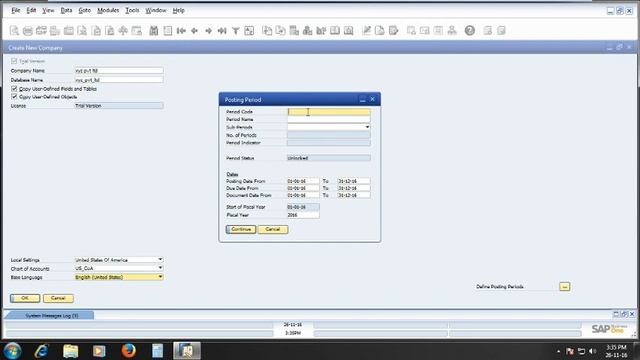Open the Modules menu
Screen dimensions: 640x360
point(108,10)
